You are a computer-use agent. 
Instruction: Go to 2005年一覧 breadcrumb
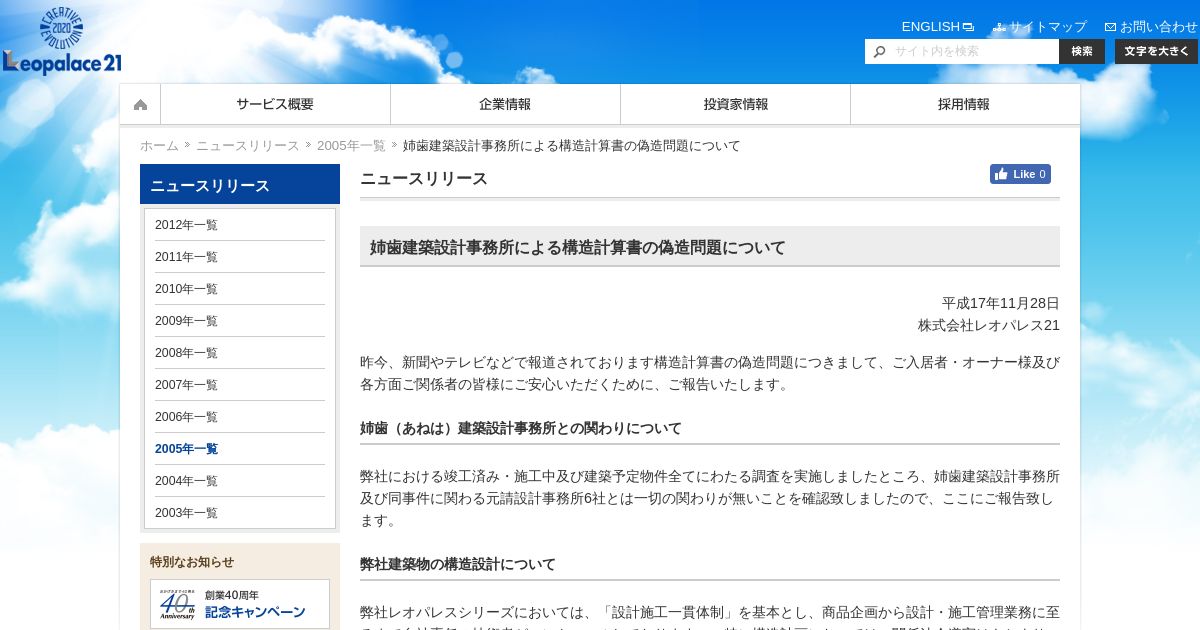351,146
